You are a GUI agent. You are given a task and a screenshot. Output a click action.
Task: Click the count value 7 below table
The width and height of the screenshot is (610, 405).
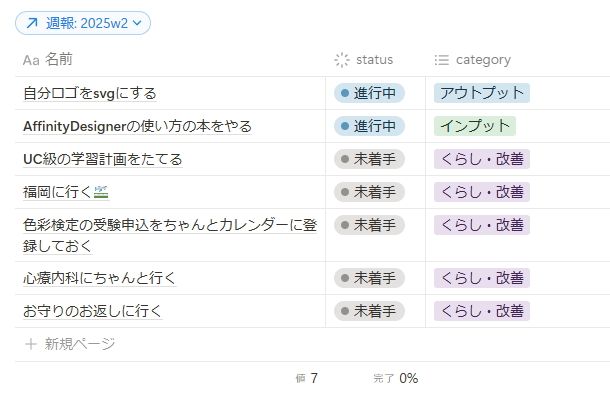point(313,378)
